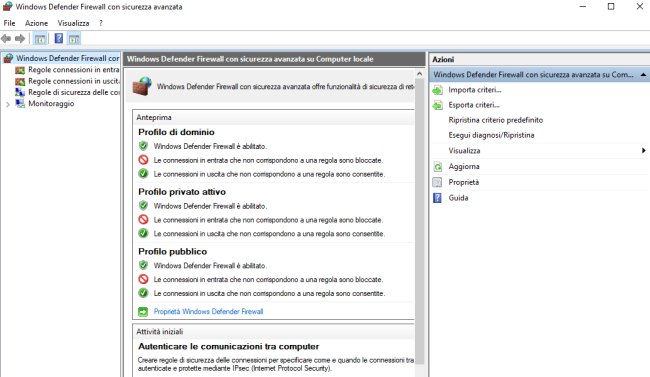The image size is (650, 377).
Task: Open Visualizza submenu in Azioni pane
Action: point(464,151)
